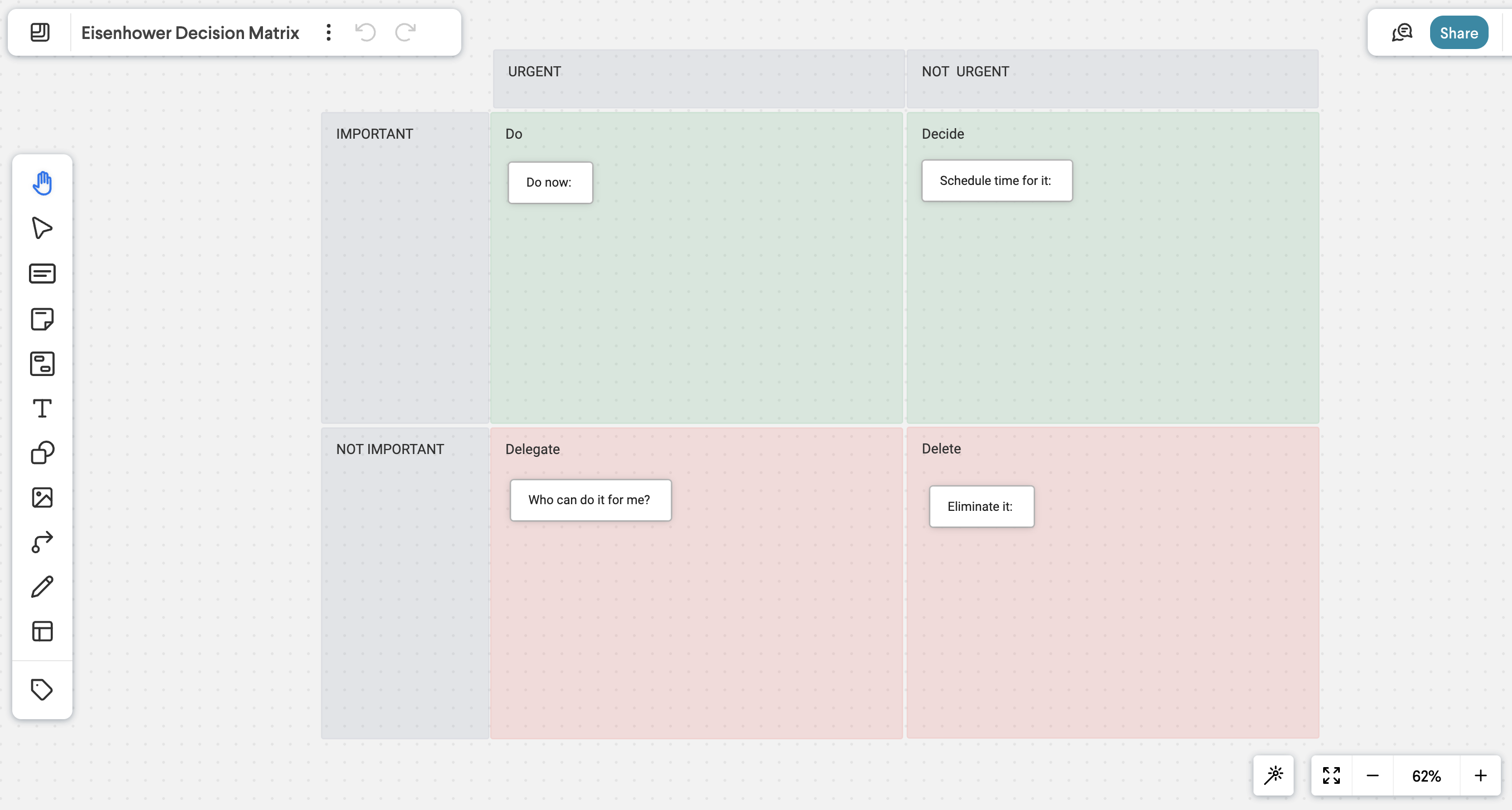1512x810 pixels.
Task: Select the section container tool
Action: click(42, 364)
